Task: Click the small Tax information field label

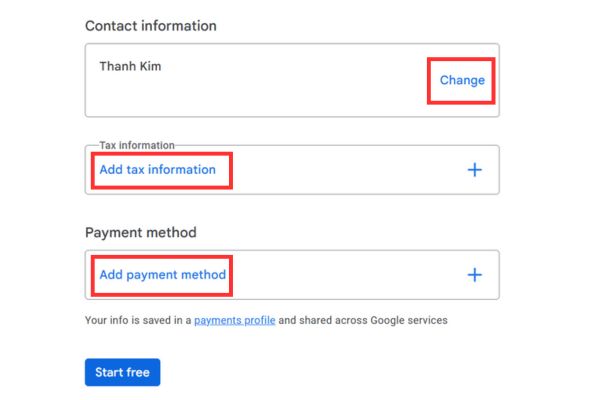Action: (x=137, y=146)
